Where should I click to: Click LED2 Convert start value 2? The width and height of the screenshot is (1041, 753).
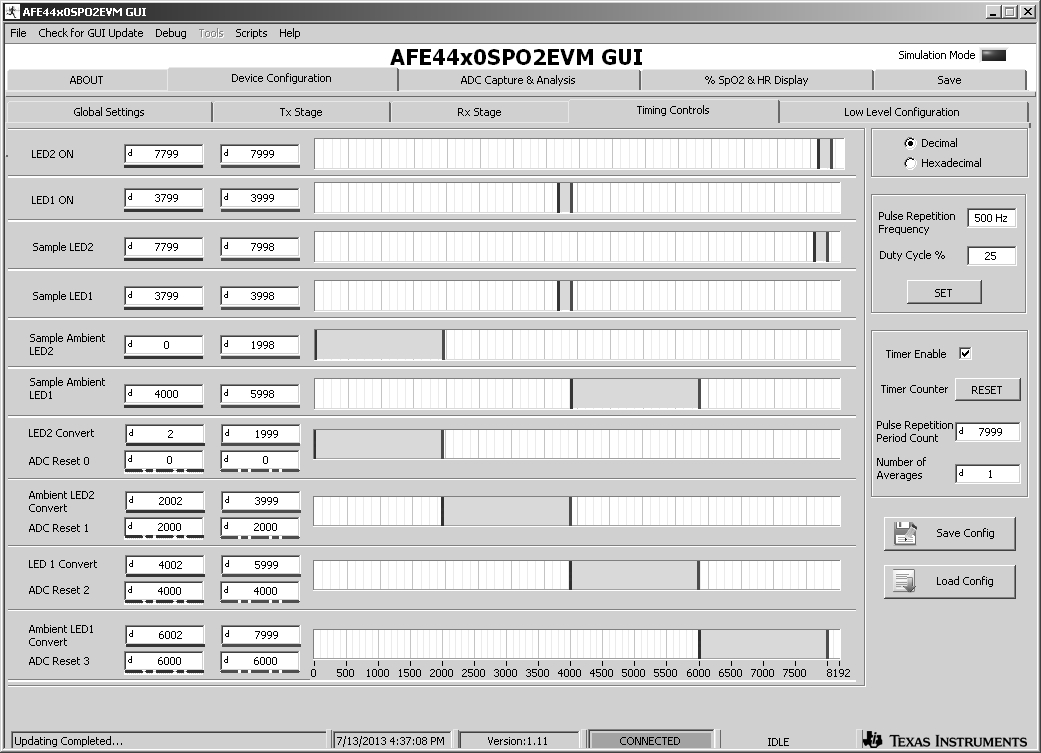pyautogui.click(x=165, y=434)
